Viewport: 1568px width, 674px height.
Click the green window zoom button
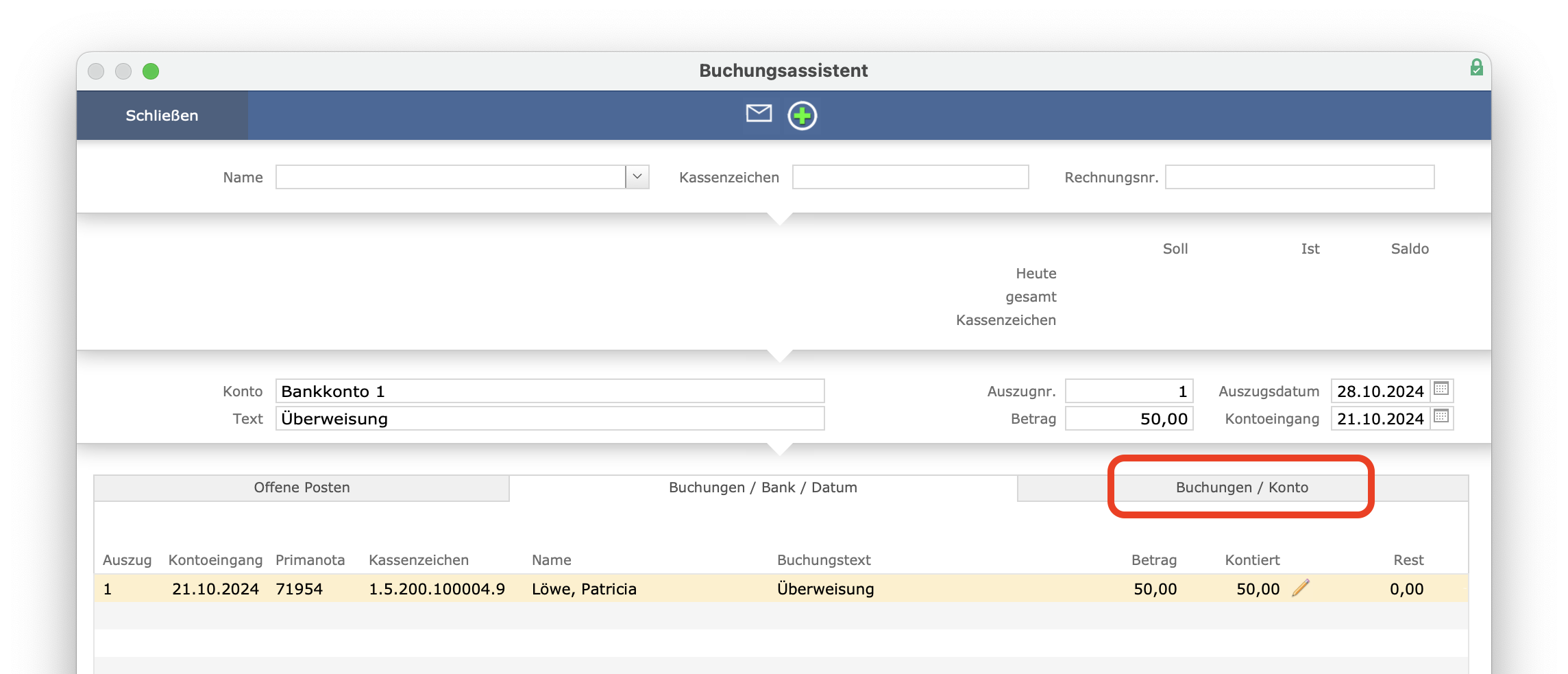[x=151, y=71]
